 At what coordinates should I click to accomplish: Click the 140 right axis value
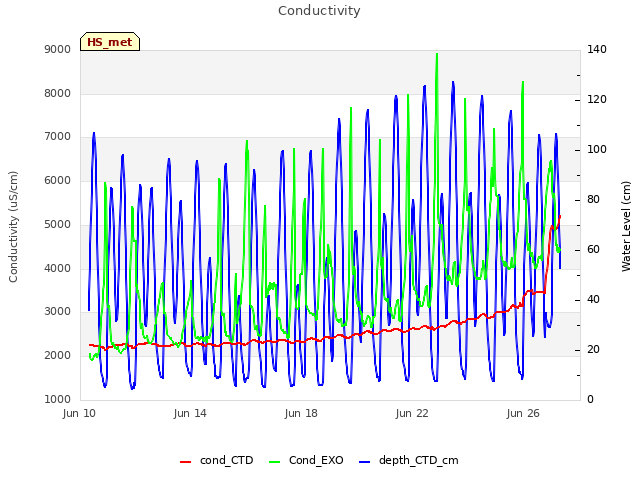click(x=597, y=50)
